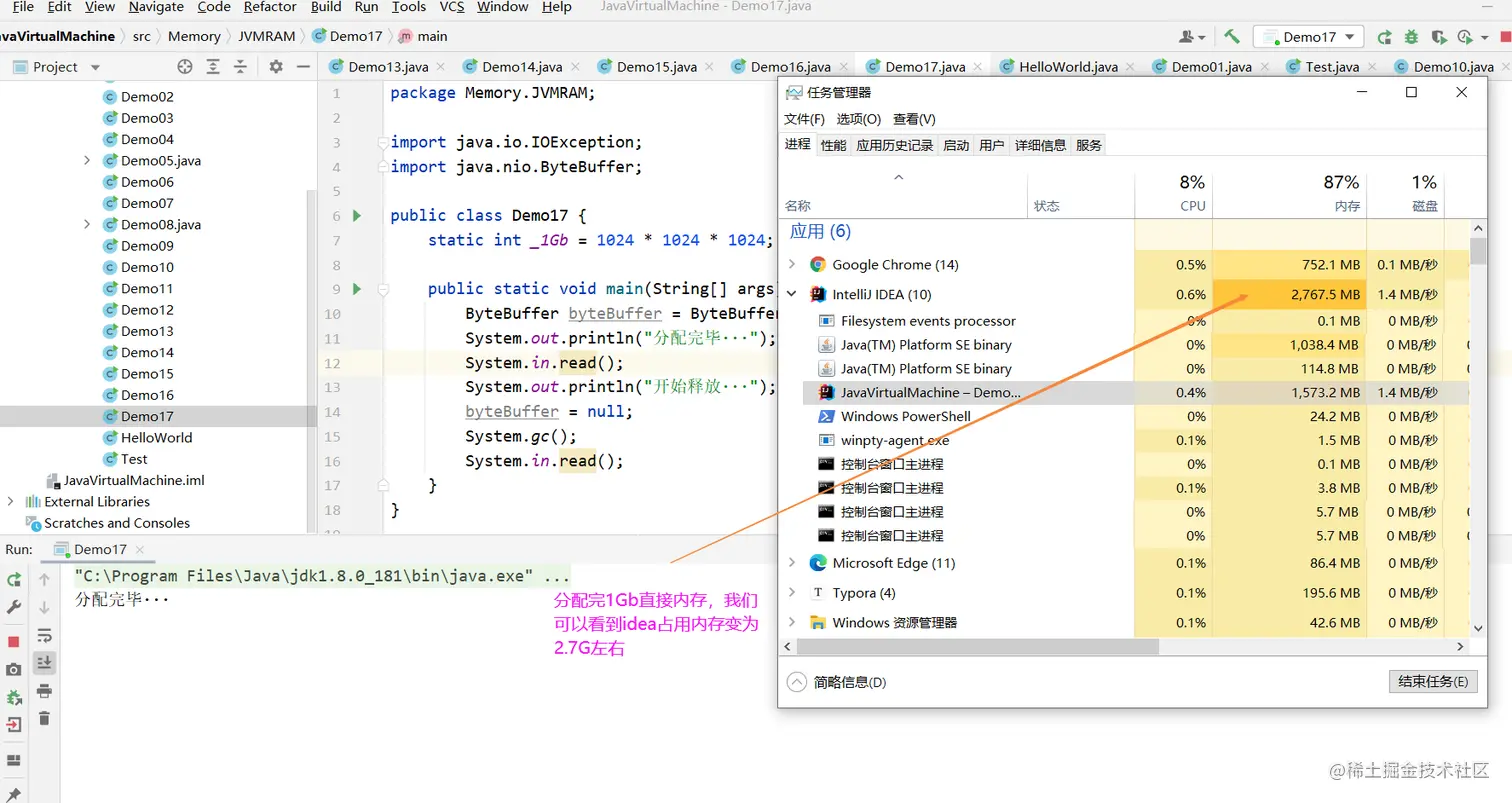Click the down stack trace arrow
Image resolution: width=1512 pixels, height=803 pixels.
pos(44,607)
